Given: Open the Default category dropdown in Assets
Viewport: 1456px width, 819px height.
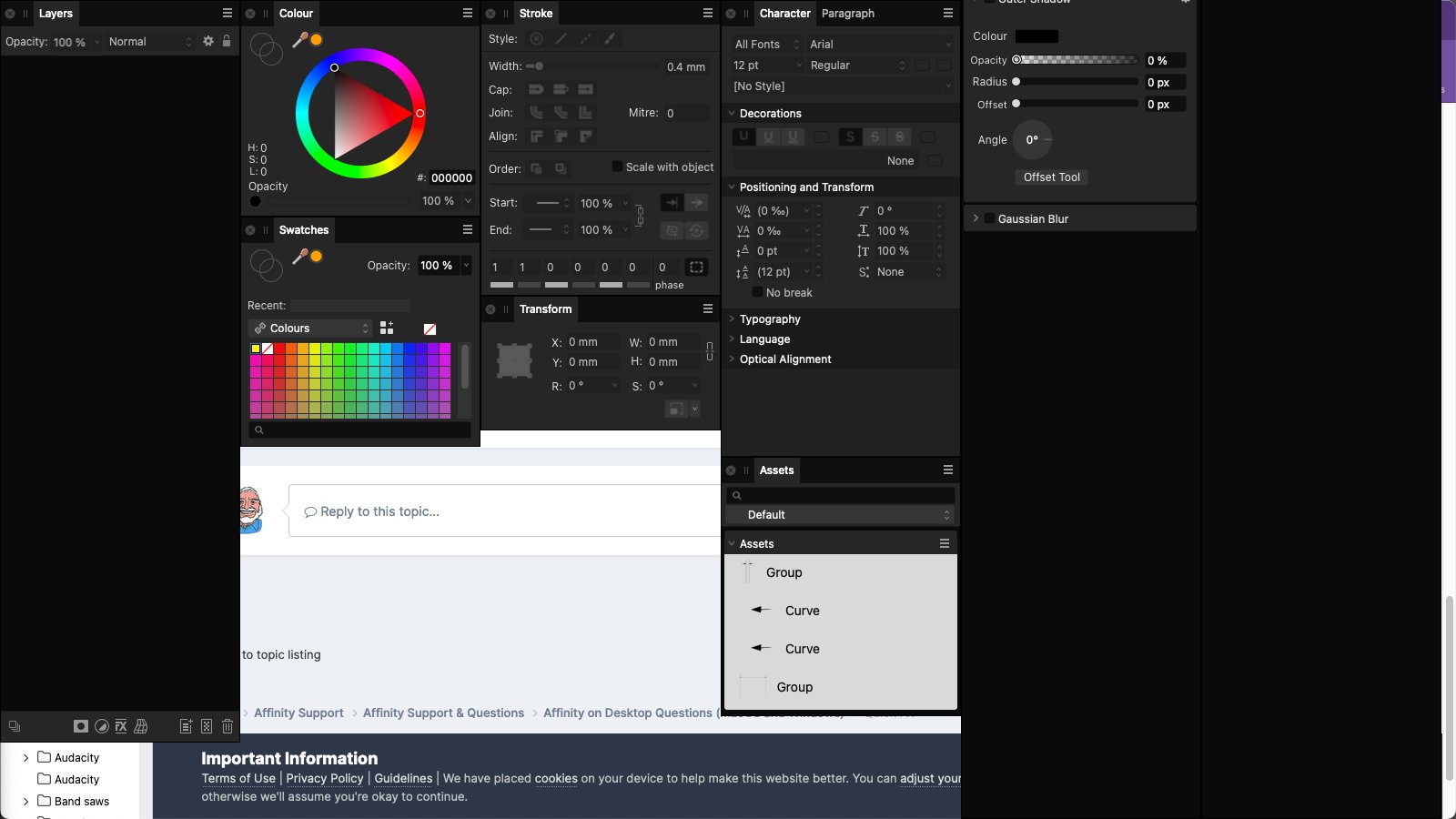Looking at the screenshot, I should point(840,515).
